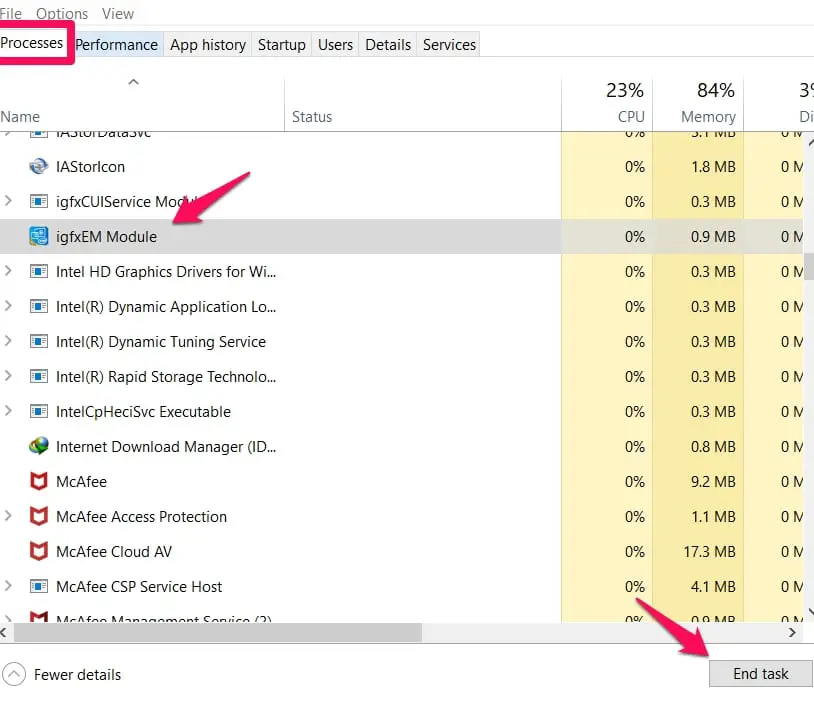Click the IntelCpHeciSvc Executable icon
814x702 pixels.
click(x=38, y=412)
